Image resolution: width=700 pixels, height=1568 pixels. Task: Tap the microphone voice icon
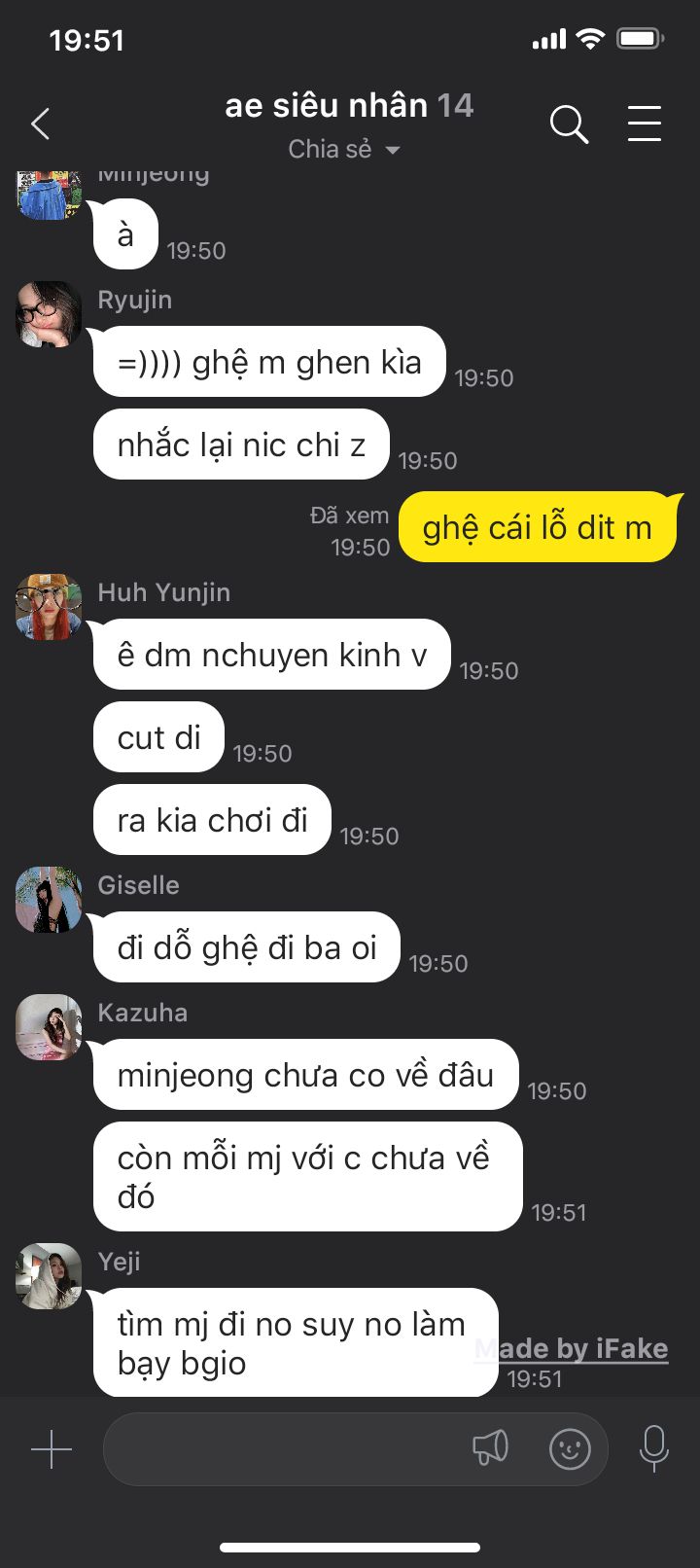point(654,1448)
